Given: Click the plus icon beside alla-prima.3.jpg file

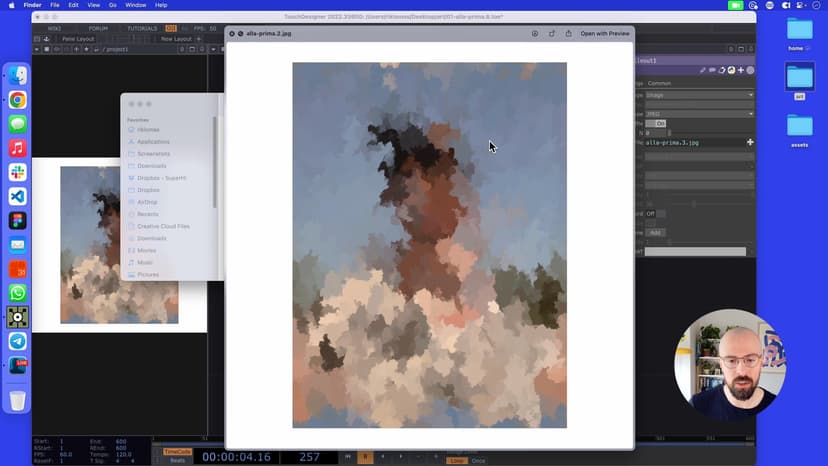Looking at the screenshot, I should coord(750,143).
